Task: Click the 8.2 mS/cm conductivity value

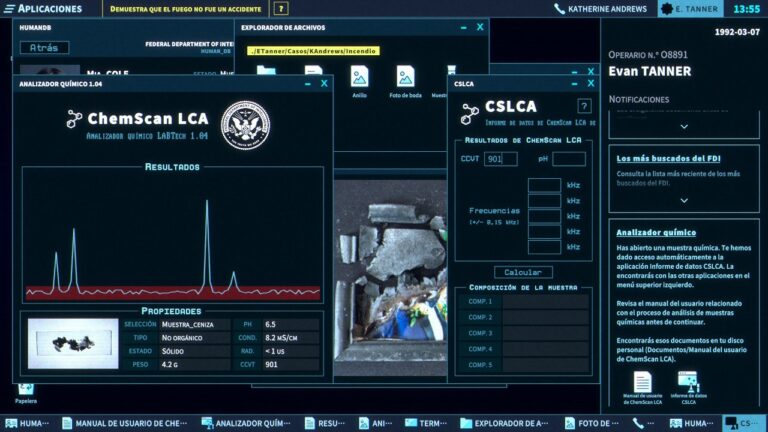Action: pyautogui.click(x=291, y=338)
